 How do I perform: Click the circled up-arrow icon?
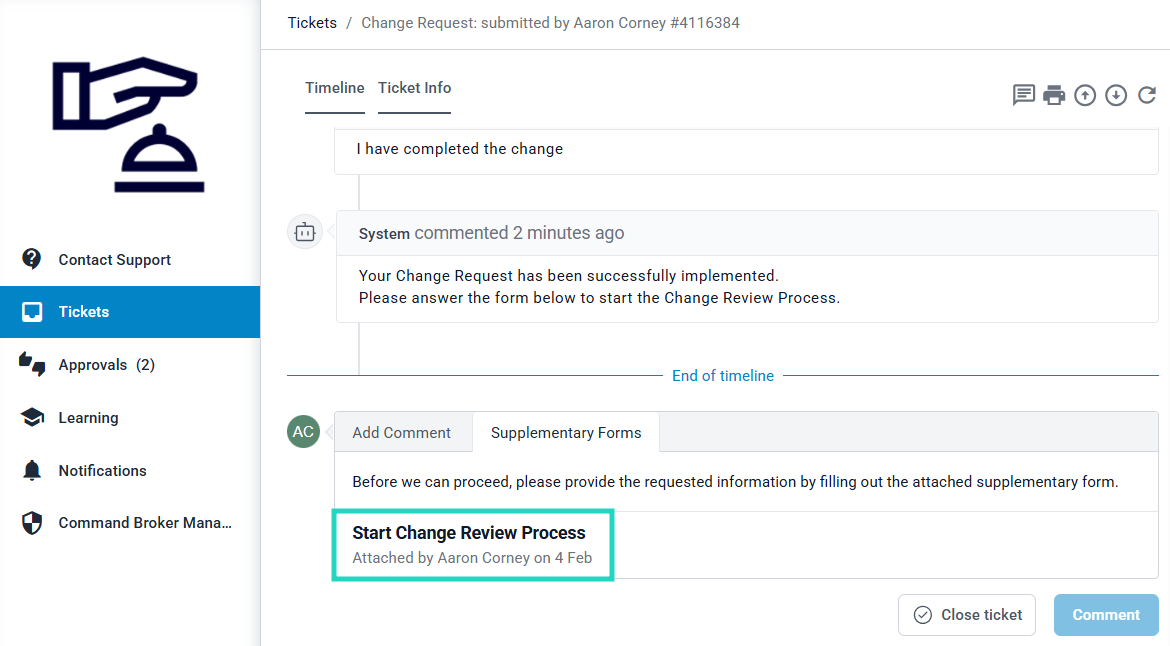coord(1085,95)
